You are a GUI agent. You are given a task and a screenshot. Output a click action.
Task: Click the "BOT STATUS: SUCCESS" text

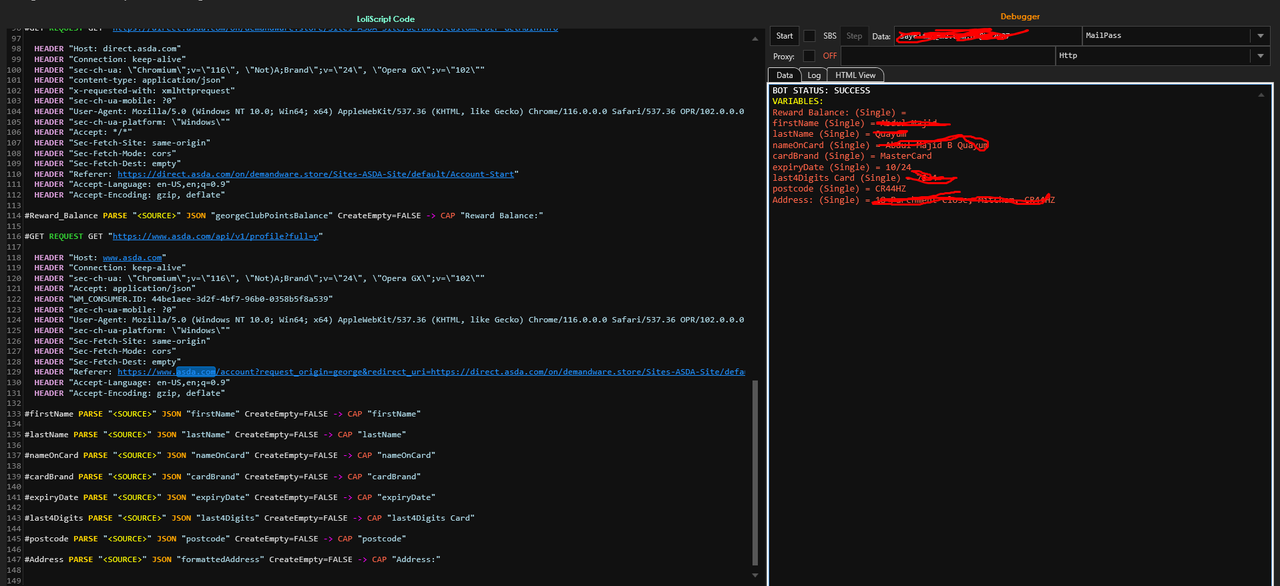(x=821, y=90)
